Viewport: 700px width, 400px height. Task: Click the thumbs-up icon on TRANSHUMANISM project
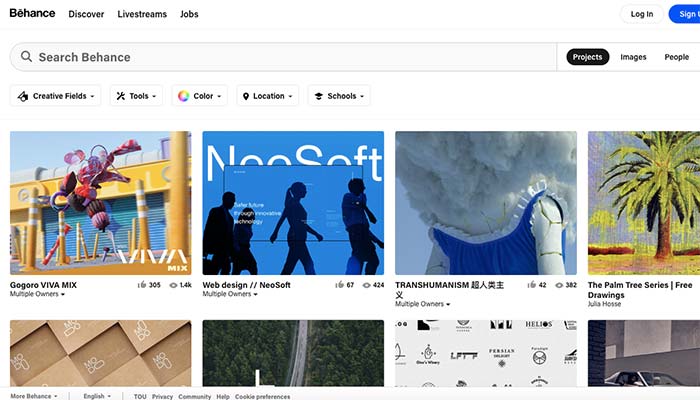click(532, 284)
